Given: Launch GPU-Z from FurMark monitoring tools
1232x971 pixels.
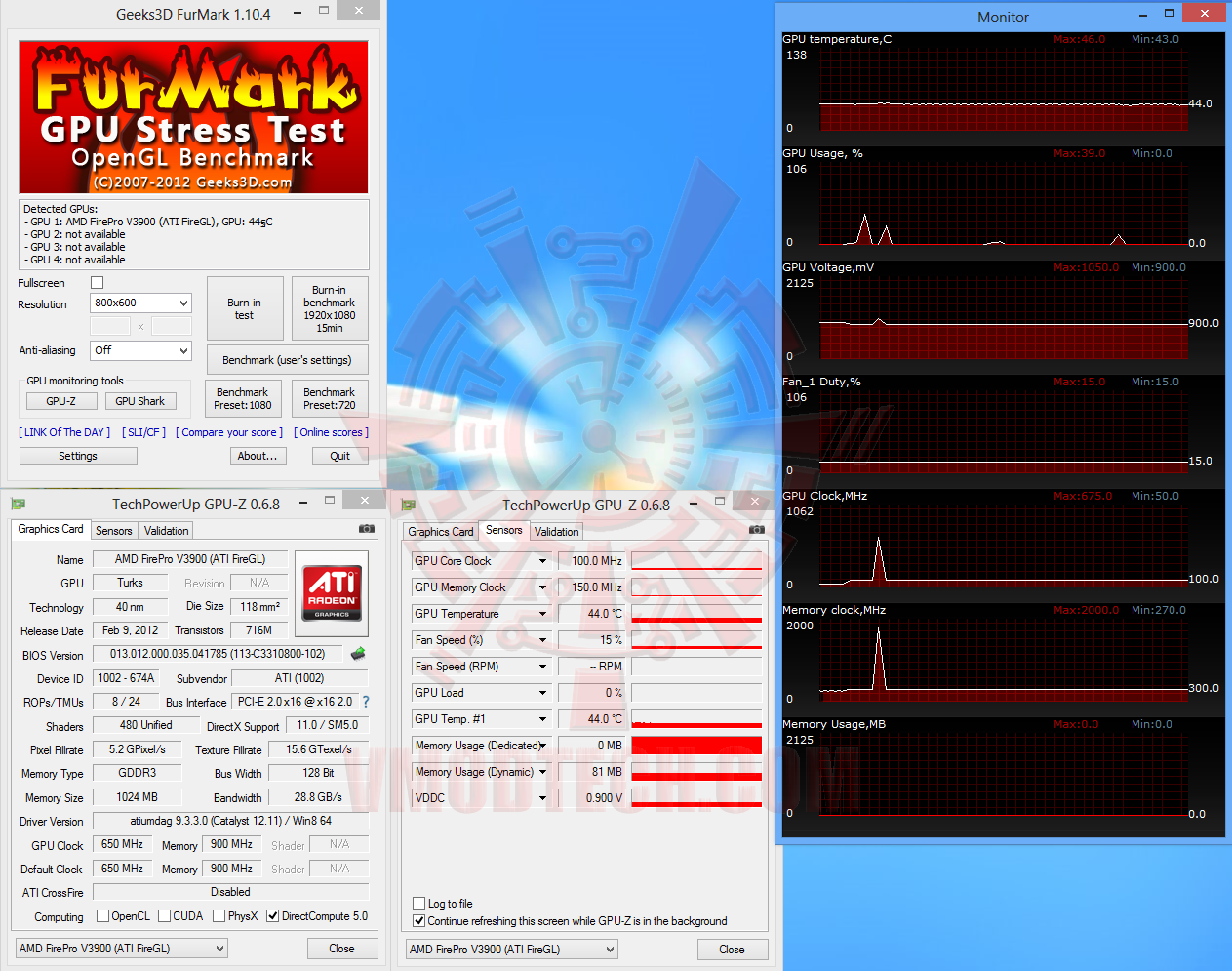Looking at the screenshot, I should (x=60, y=401).
